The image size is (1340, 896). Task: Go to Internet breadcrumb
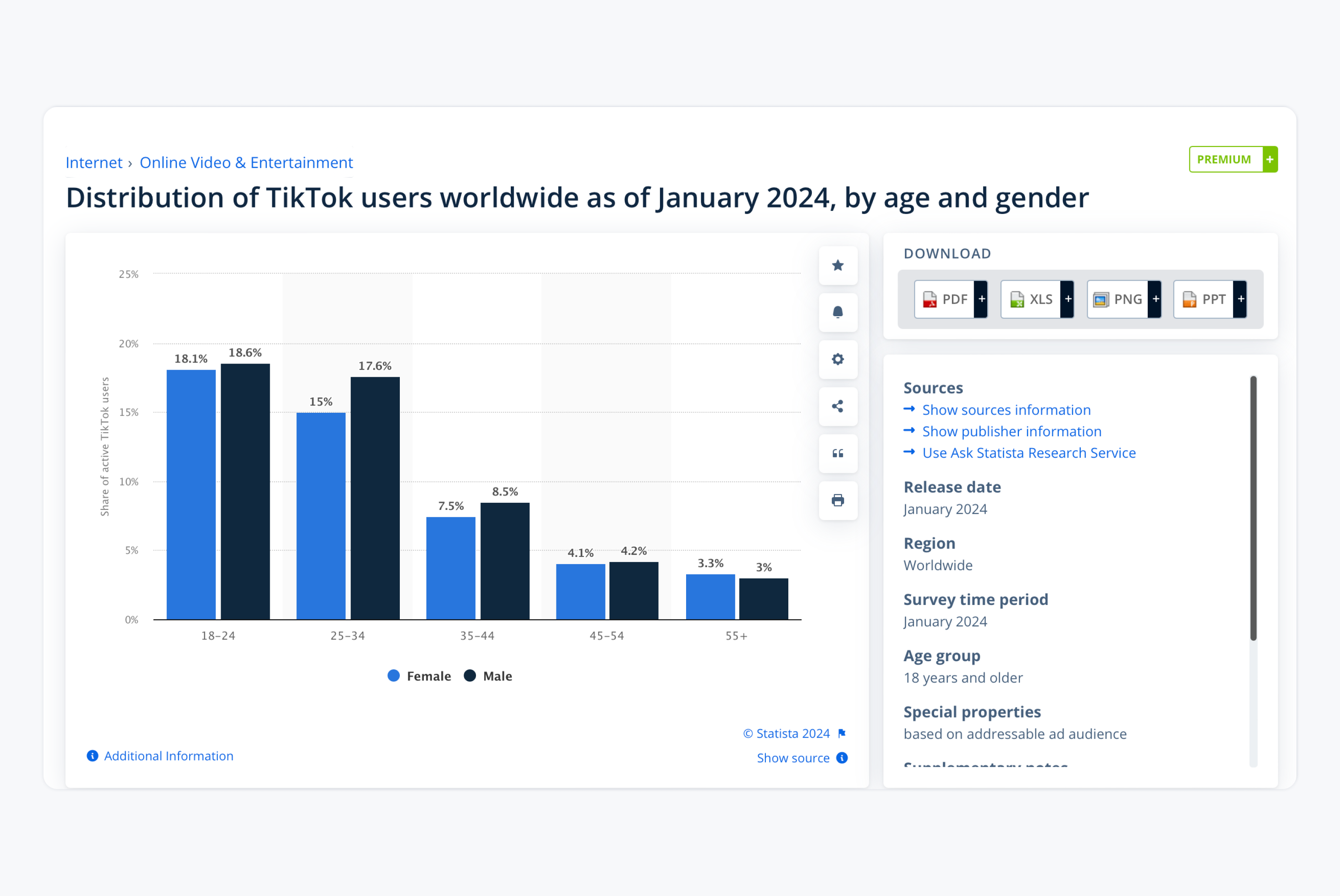coord(94,163)
